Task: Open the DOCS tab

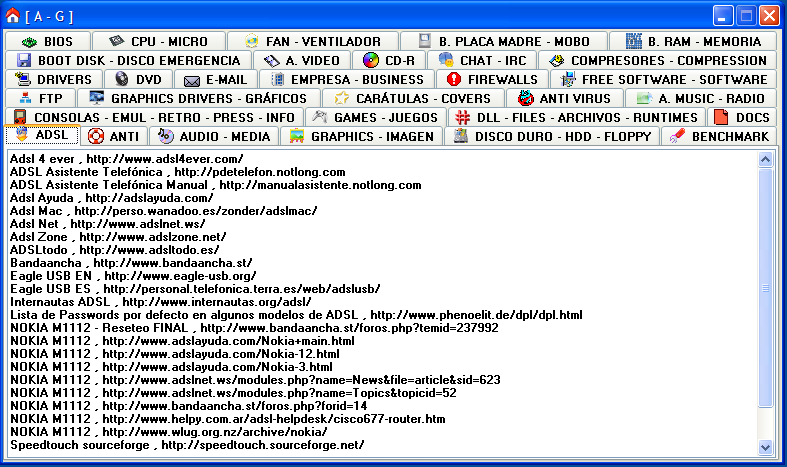Action: (742, 118)
